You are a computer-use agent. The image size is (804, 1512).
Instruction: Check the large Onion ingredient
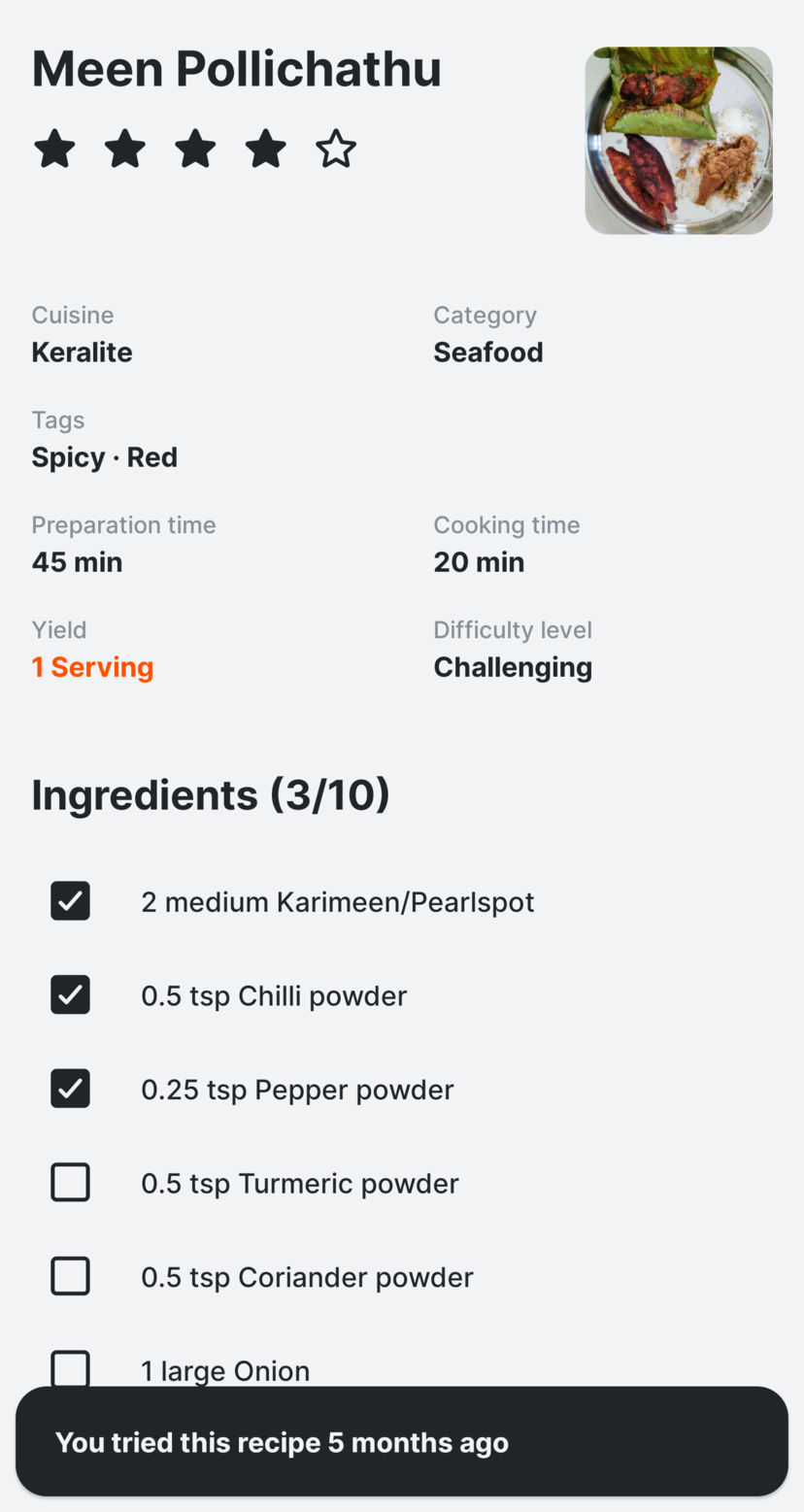coord(70,1368)
